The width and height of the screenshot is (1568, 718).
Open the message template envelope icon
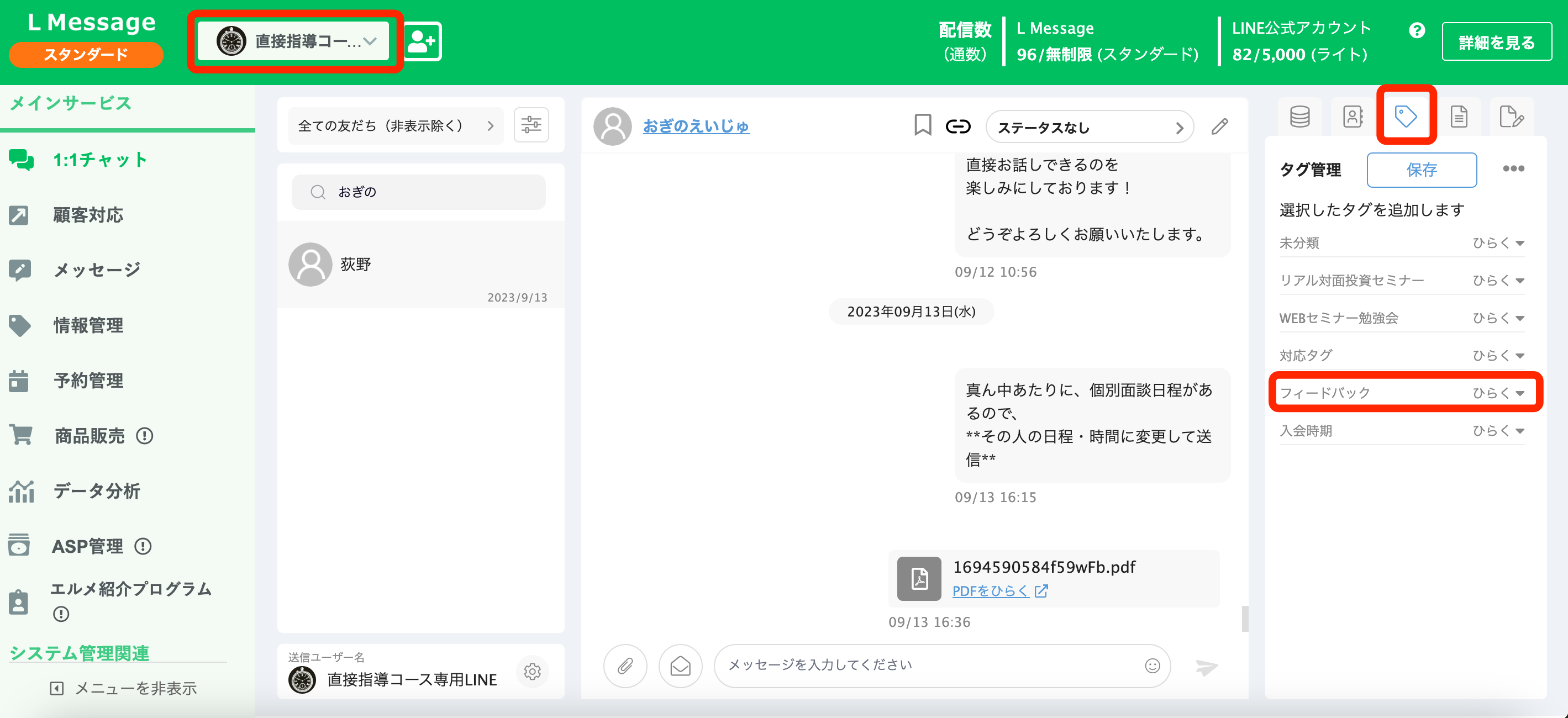[x=680, y=666]
